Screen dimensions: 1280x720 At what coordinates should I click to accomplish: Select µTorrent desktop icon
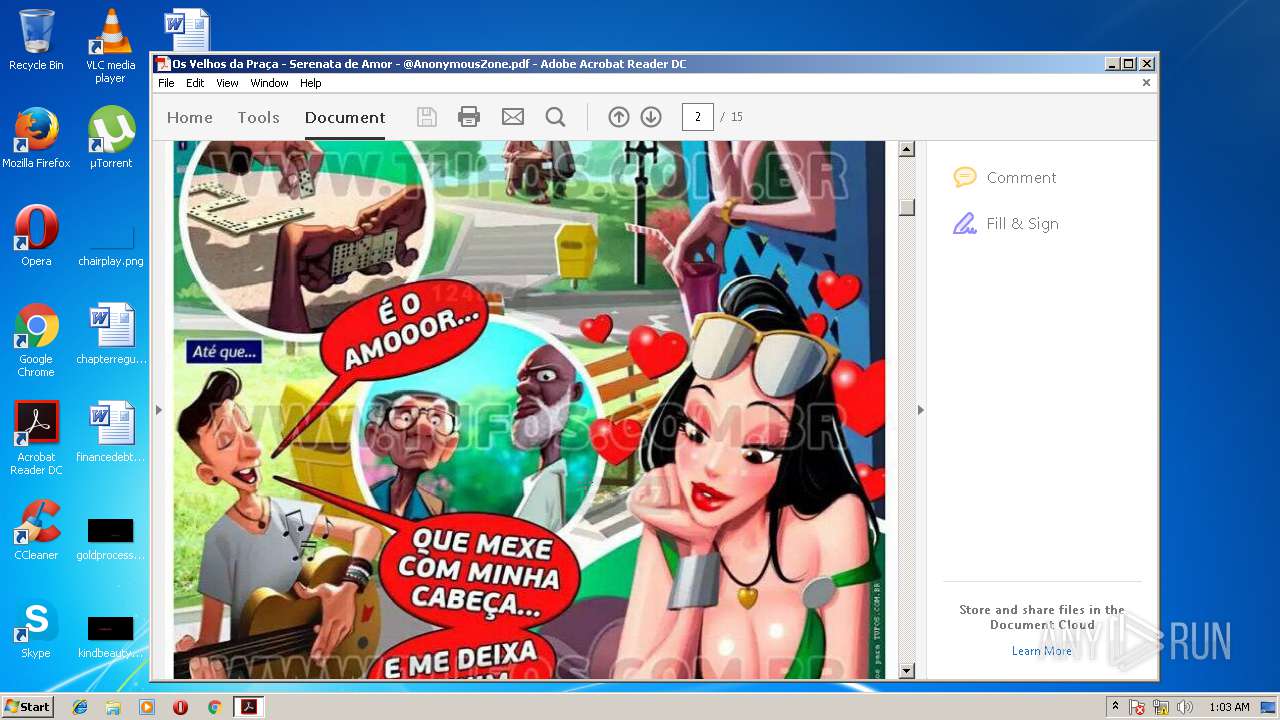[110, 137]
